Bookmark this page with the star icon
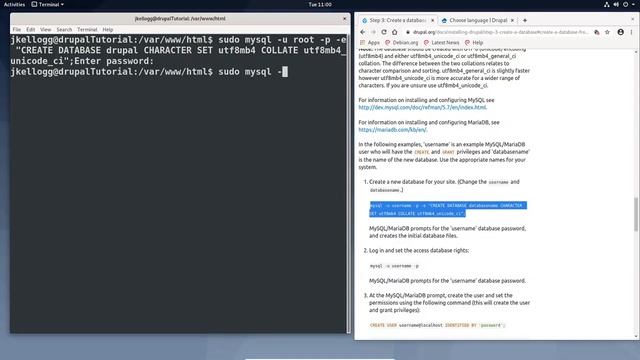The height and width of the screenshot is (360, 640). click(607, 32)
